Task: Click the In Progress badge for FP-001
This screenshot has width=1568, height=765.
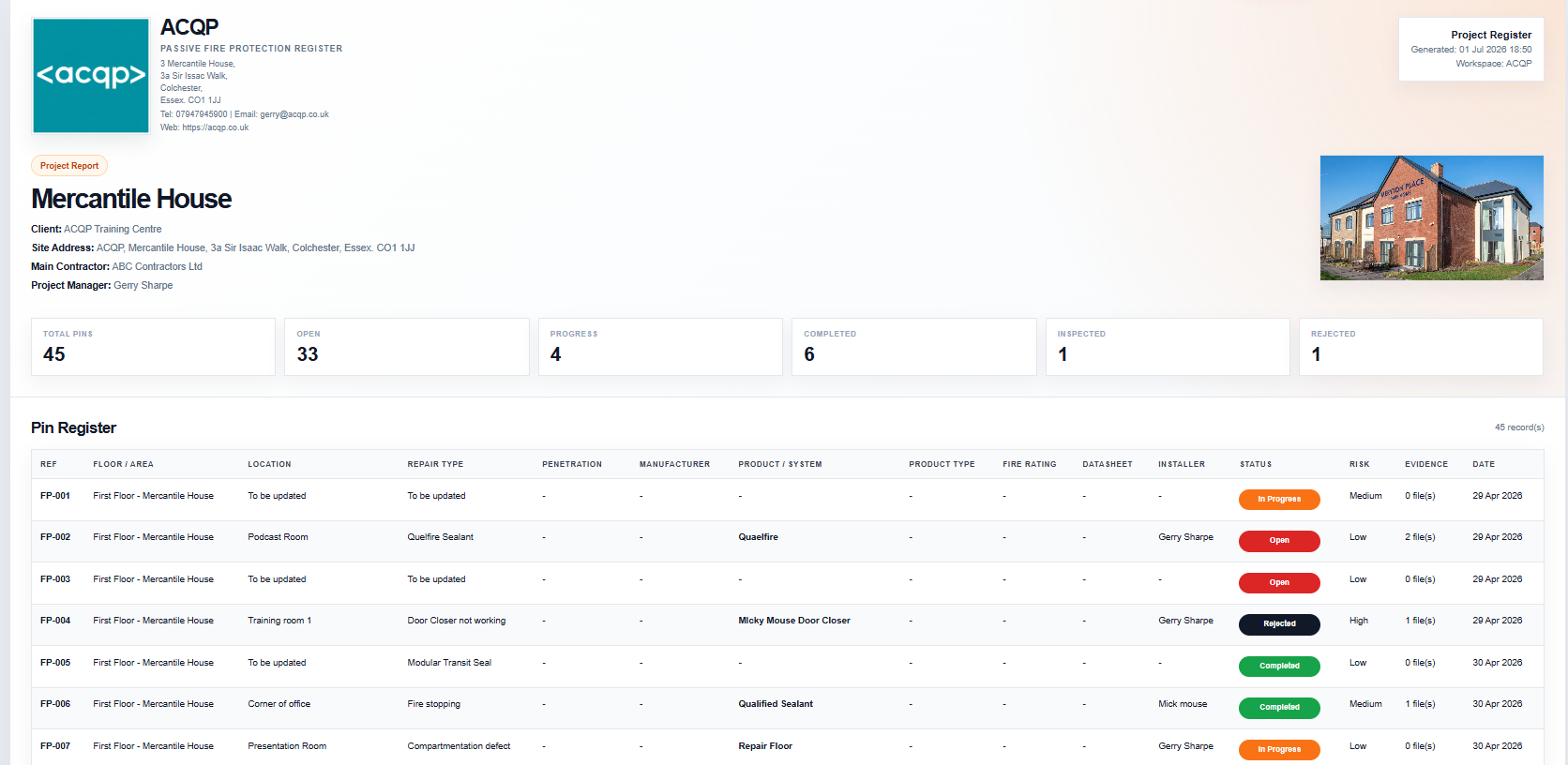Action: pos(1279,500)
